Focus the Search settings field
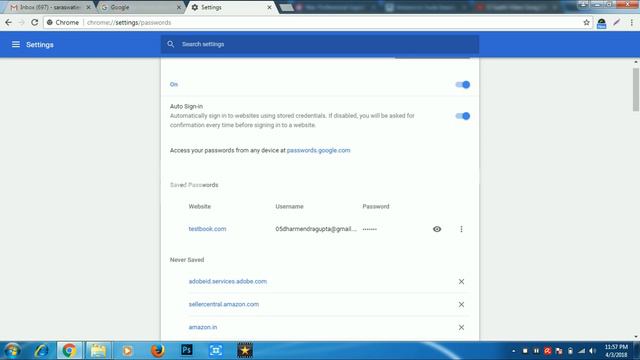Viewport: 640px width, 360px height. pyautogui.click(x=320, y=44)
